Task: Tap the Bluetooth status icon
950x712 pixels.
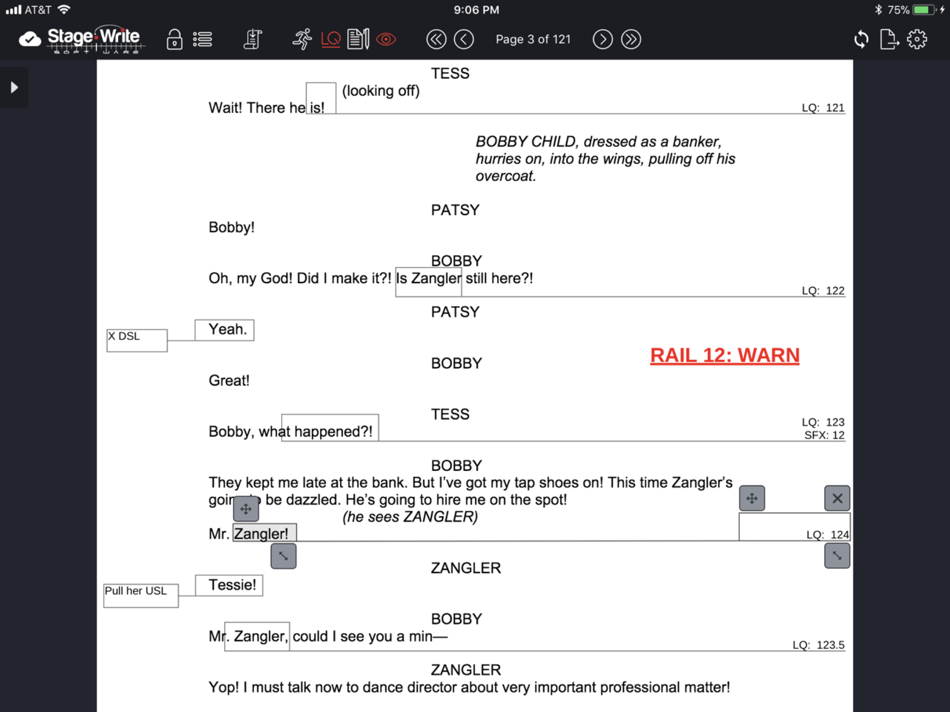Action: [878, 10]
